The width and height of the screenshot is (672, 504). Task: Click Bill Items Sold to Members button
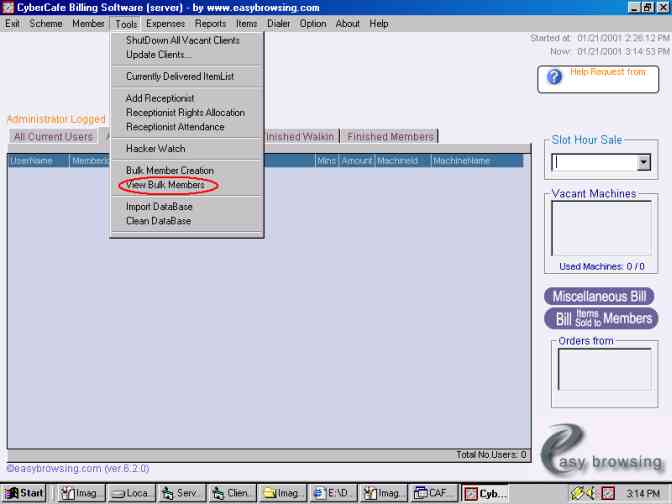599,318
